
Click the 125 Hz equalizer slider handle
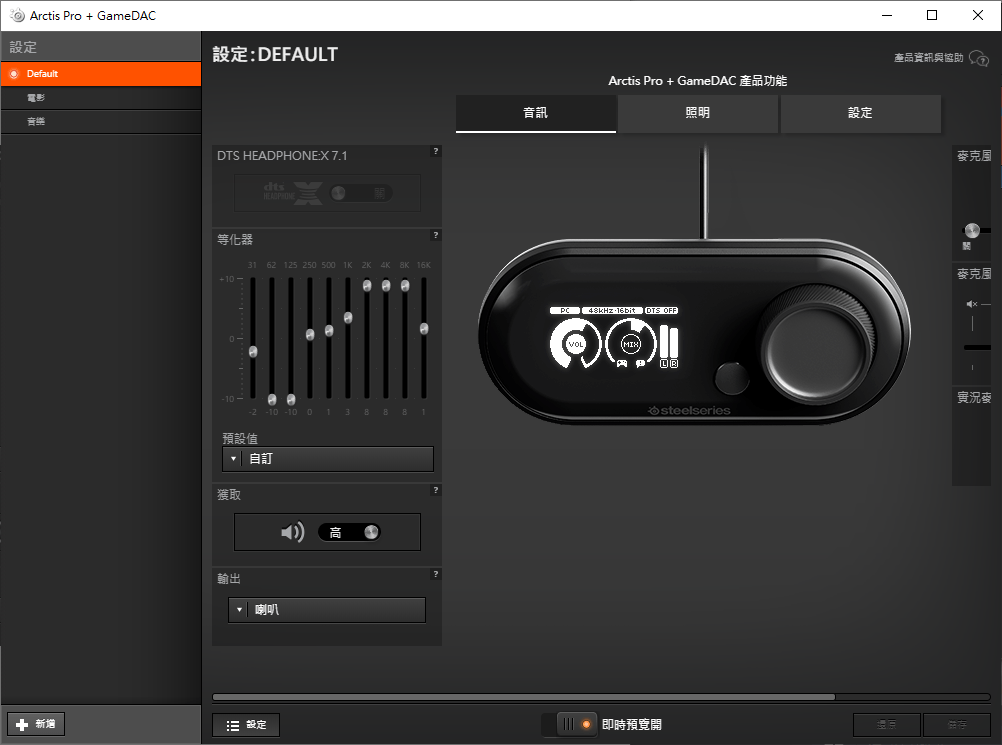point(291,399)
